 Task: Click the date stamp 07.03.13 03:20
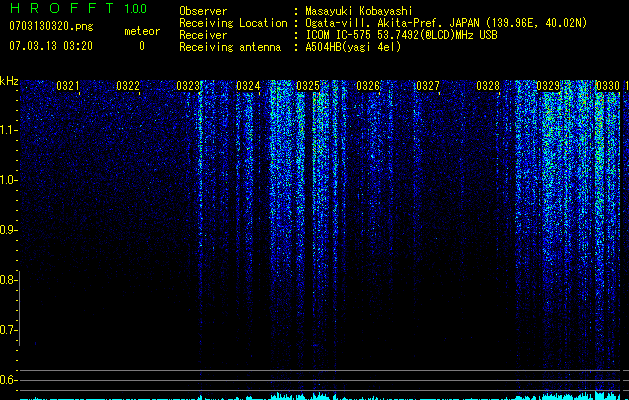tap(51, 46)
